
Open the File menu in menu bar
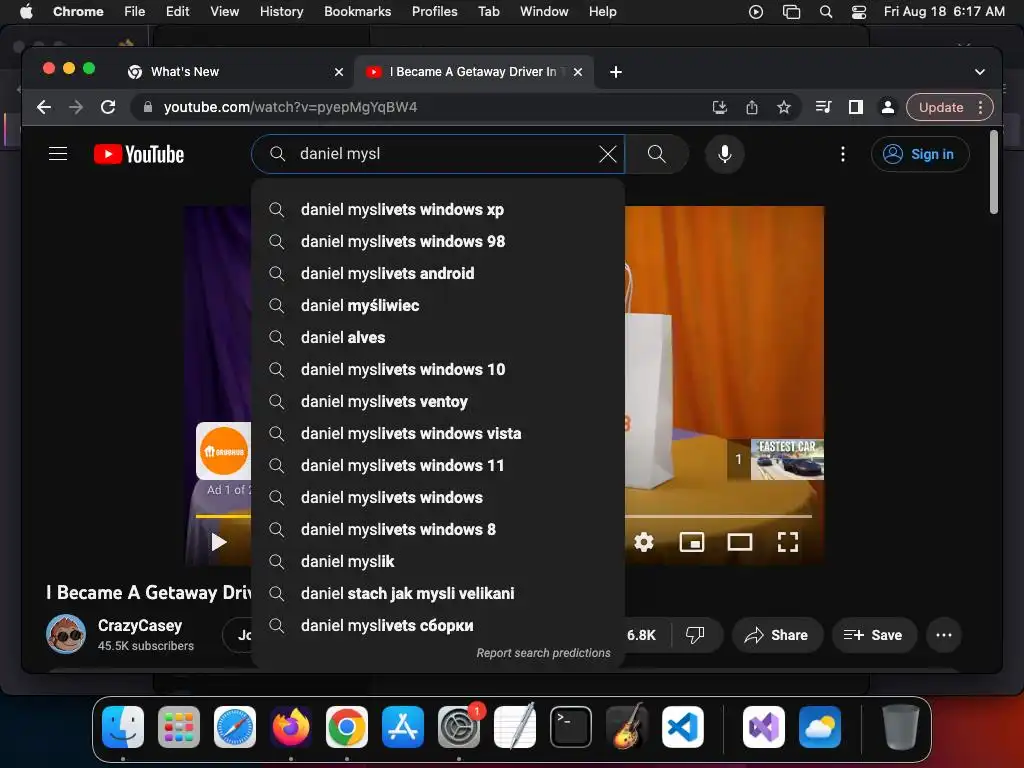coord(135,11)
